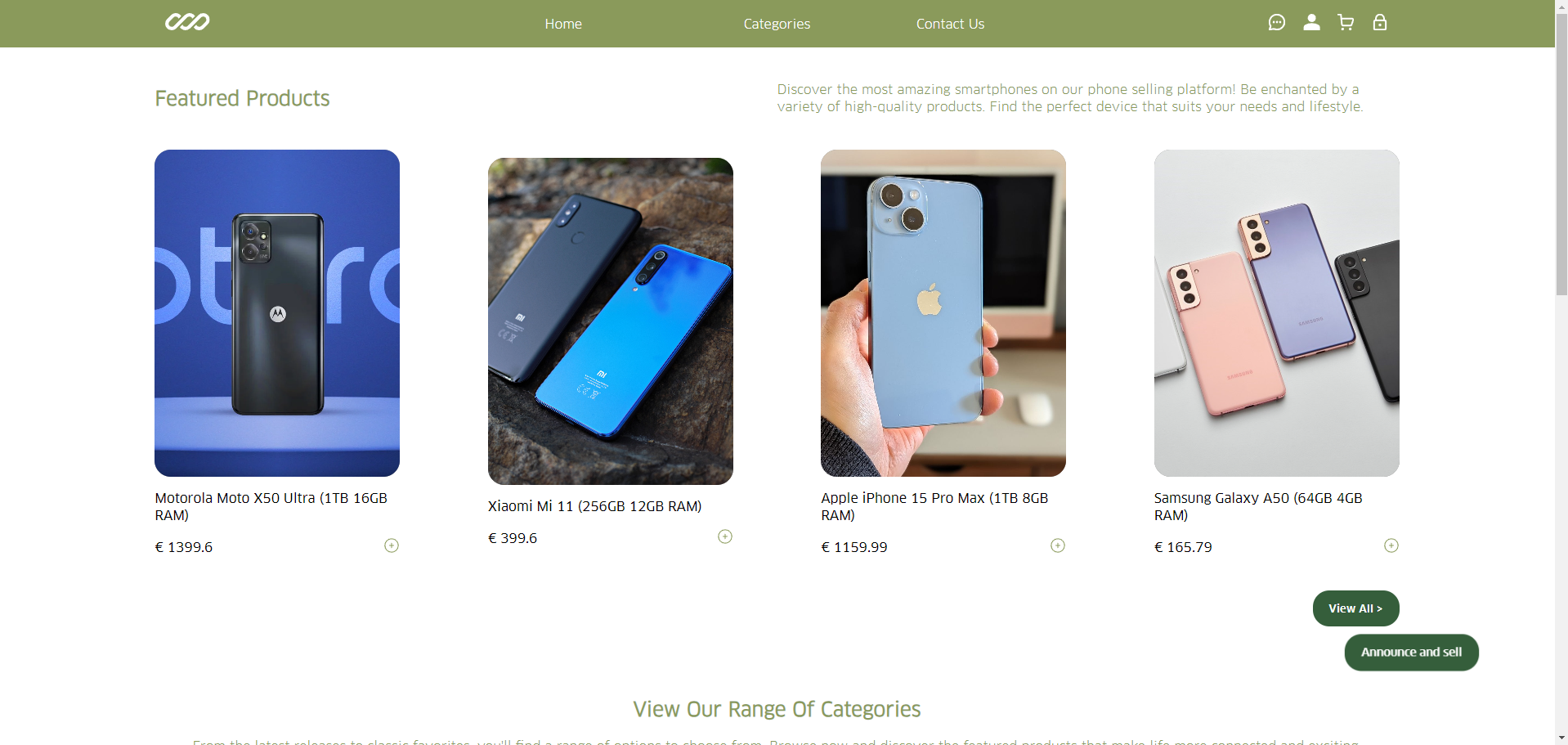Add Xiaomi Mi 11 with plus icon
Image resolution: width=1568 pixels, height=745 pixels.
725,536
